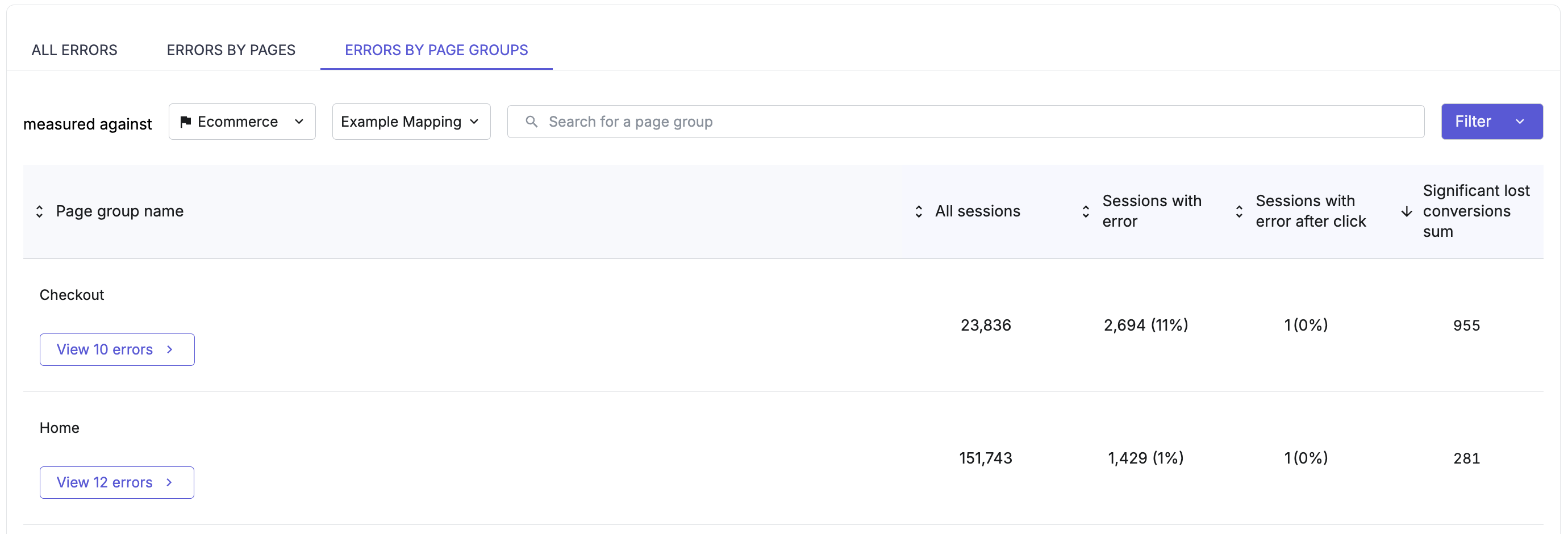Sort by Sessions with error after click arrows
This screenshot has height=534, width=1568.
click(1238, 211)
